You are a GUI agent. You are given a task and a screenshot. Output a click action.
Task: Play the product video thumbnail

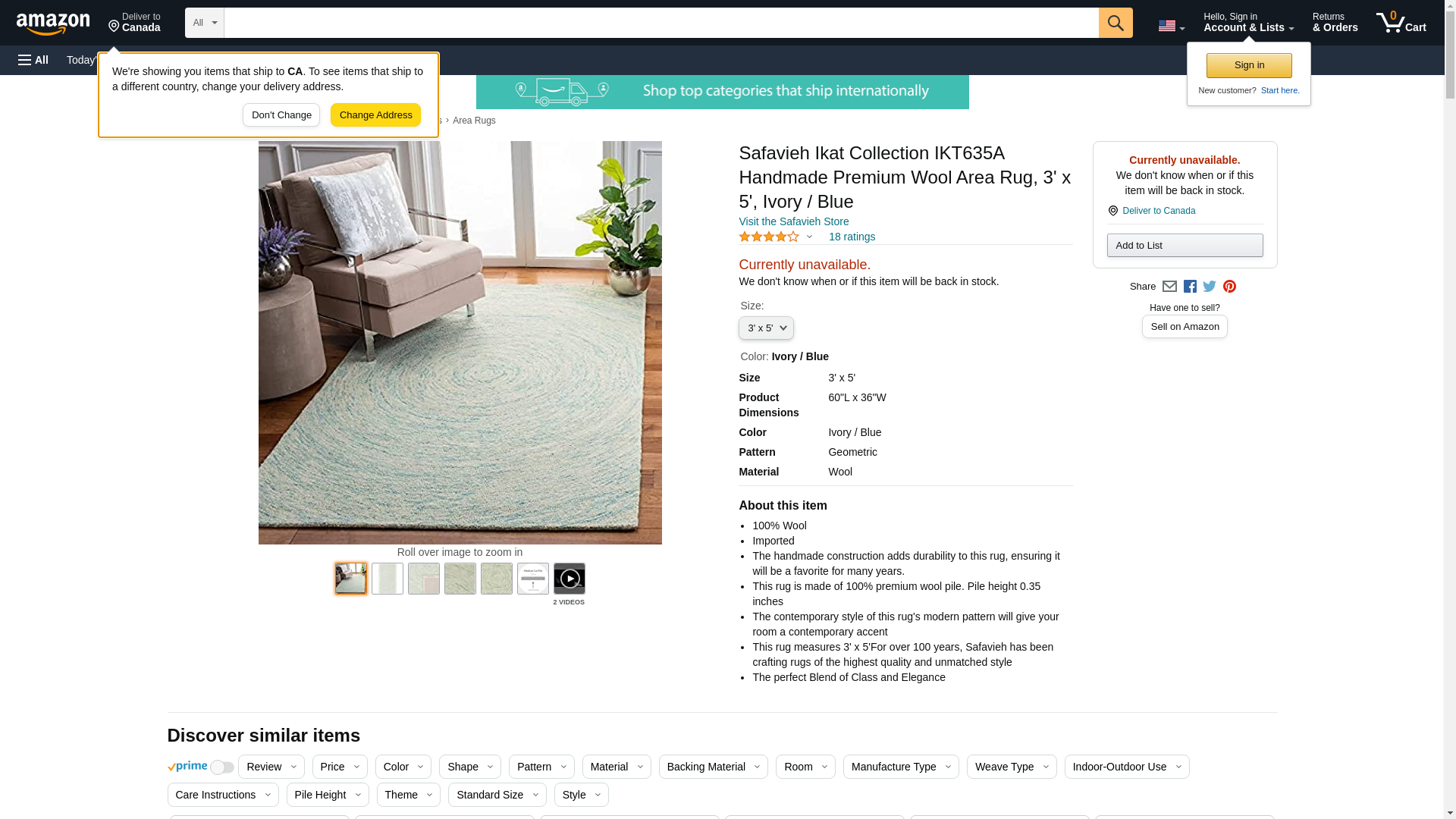[569, 579]
